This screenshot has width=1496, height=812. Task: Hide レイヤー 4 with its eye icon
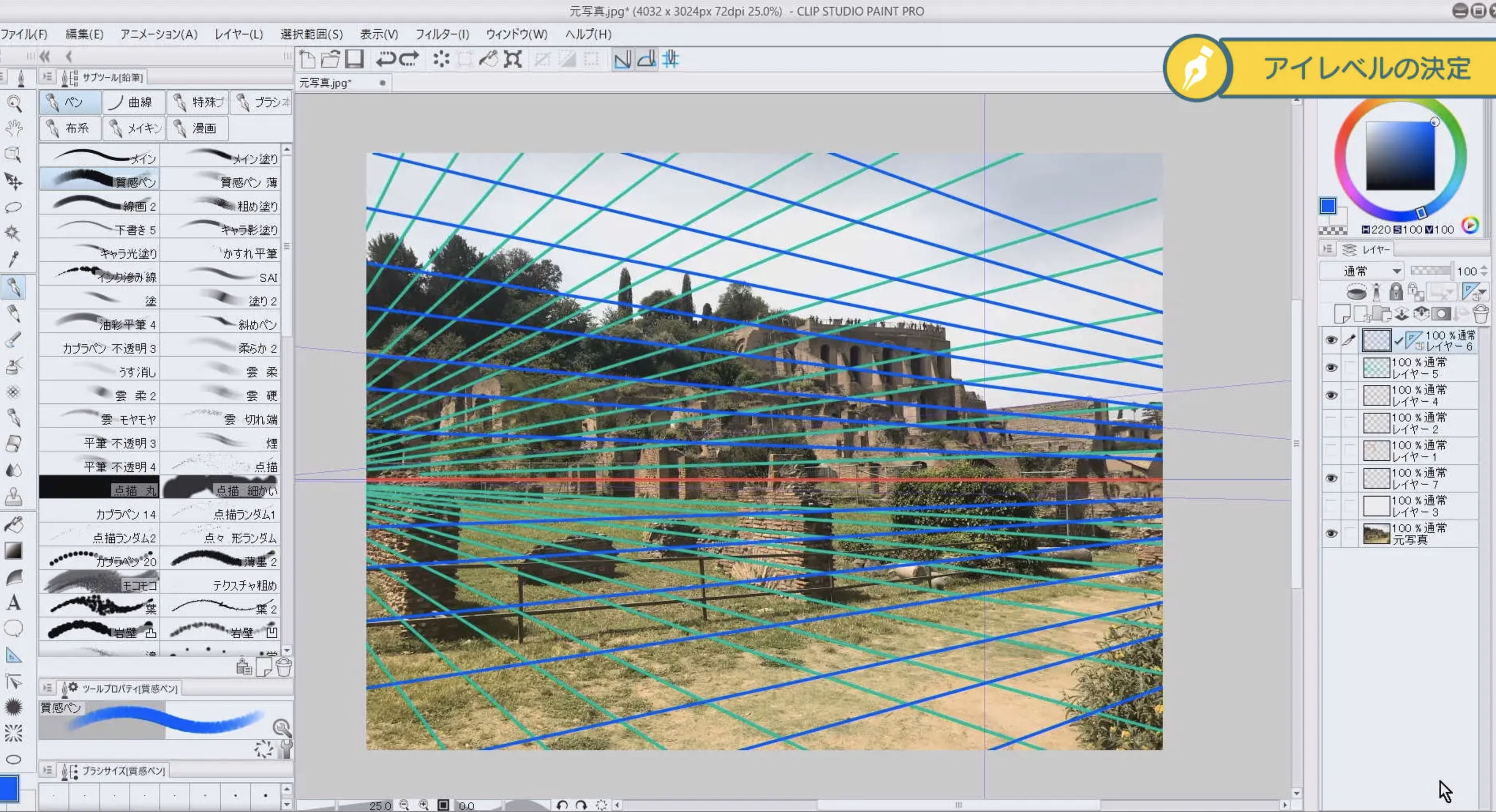pos(1331,395)
